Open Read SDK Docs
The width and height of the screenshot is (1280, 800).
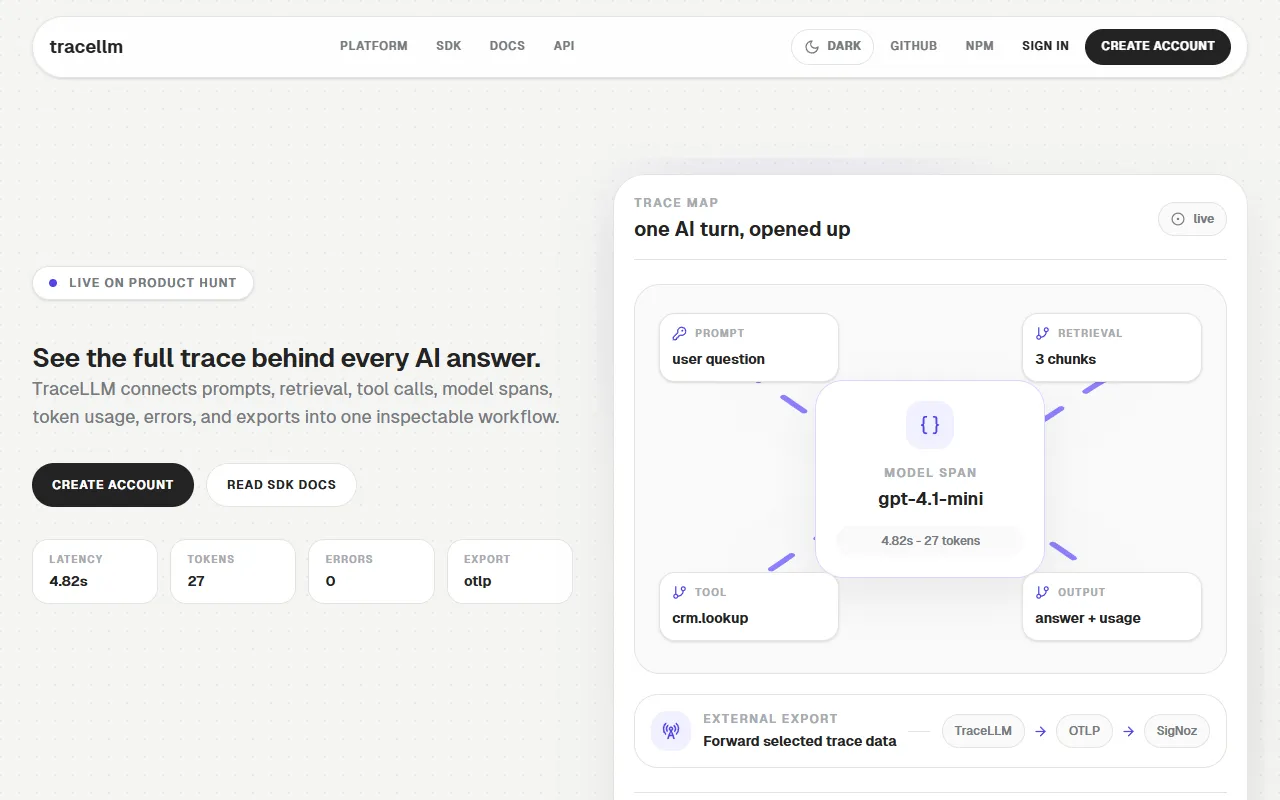tap(281, 485)
